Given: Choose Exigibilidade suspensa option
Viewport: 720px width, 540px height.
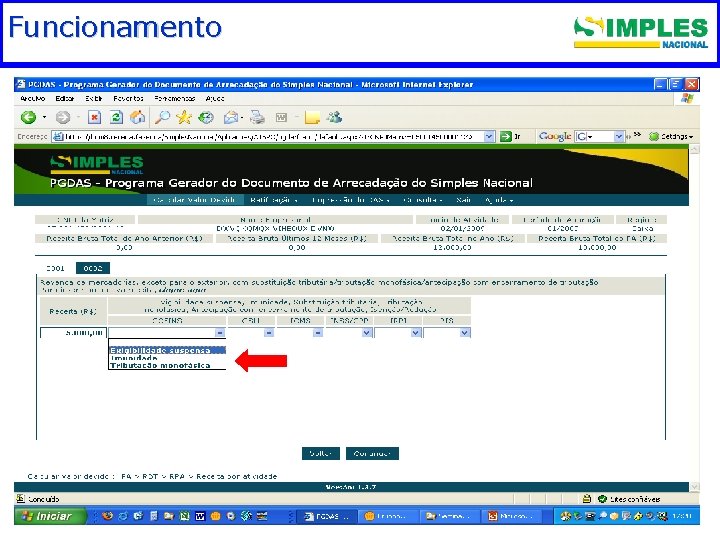Looking at the screenshot, I should coord(167,350).
